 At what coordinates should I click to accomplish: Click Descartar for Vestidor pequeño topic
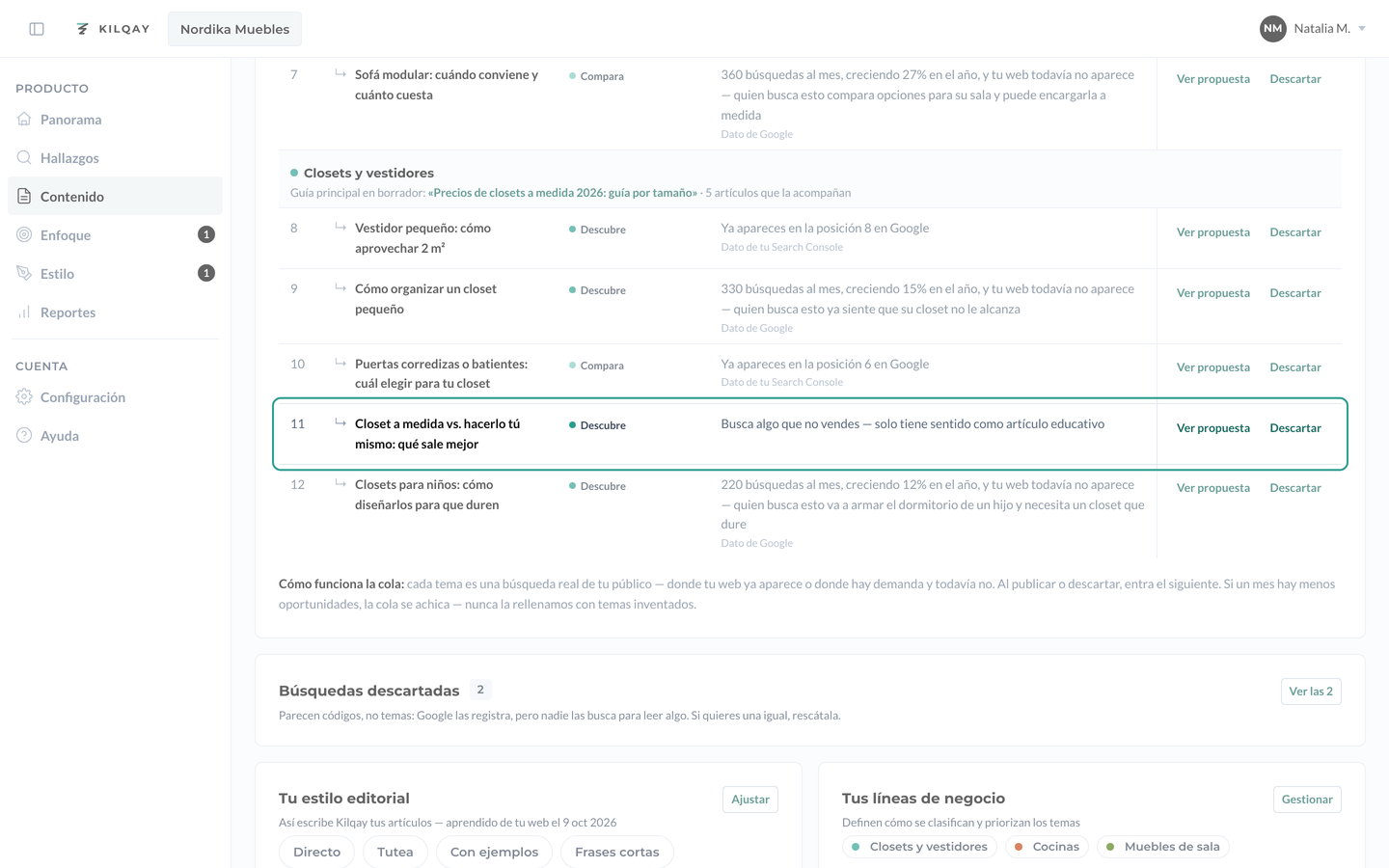(x=1295, y=232)
